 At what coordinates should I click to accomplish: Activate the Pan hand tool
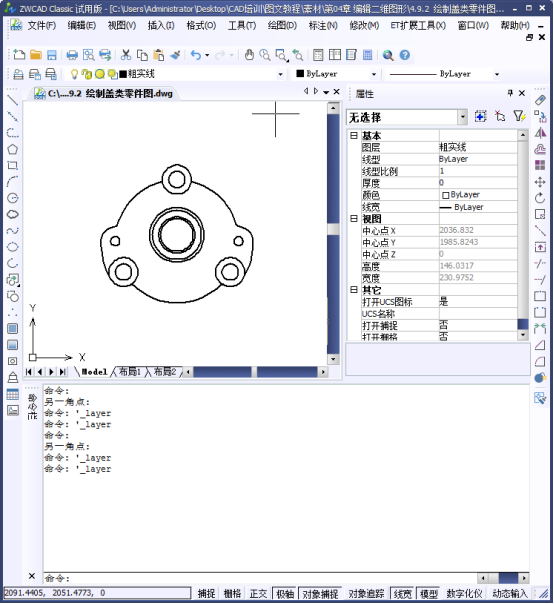click(249, 55)
